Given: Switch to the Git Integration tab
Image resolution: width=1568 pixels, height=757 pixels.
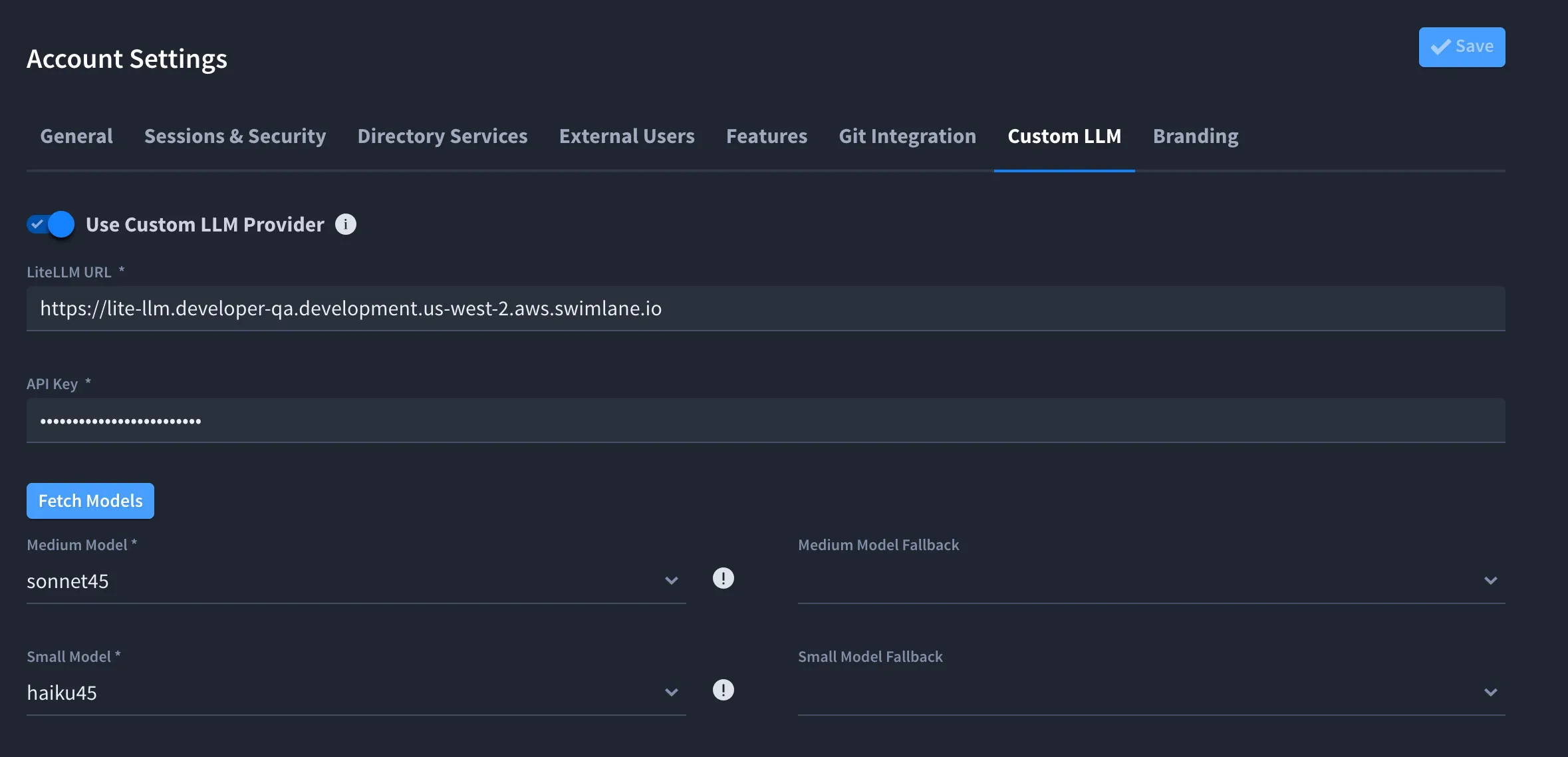Looking at the screenshot, I should point(907,136).
